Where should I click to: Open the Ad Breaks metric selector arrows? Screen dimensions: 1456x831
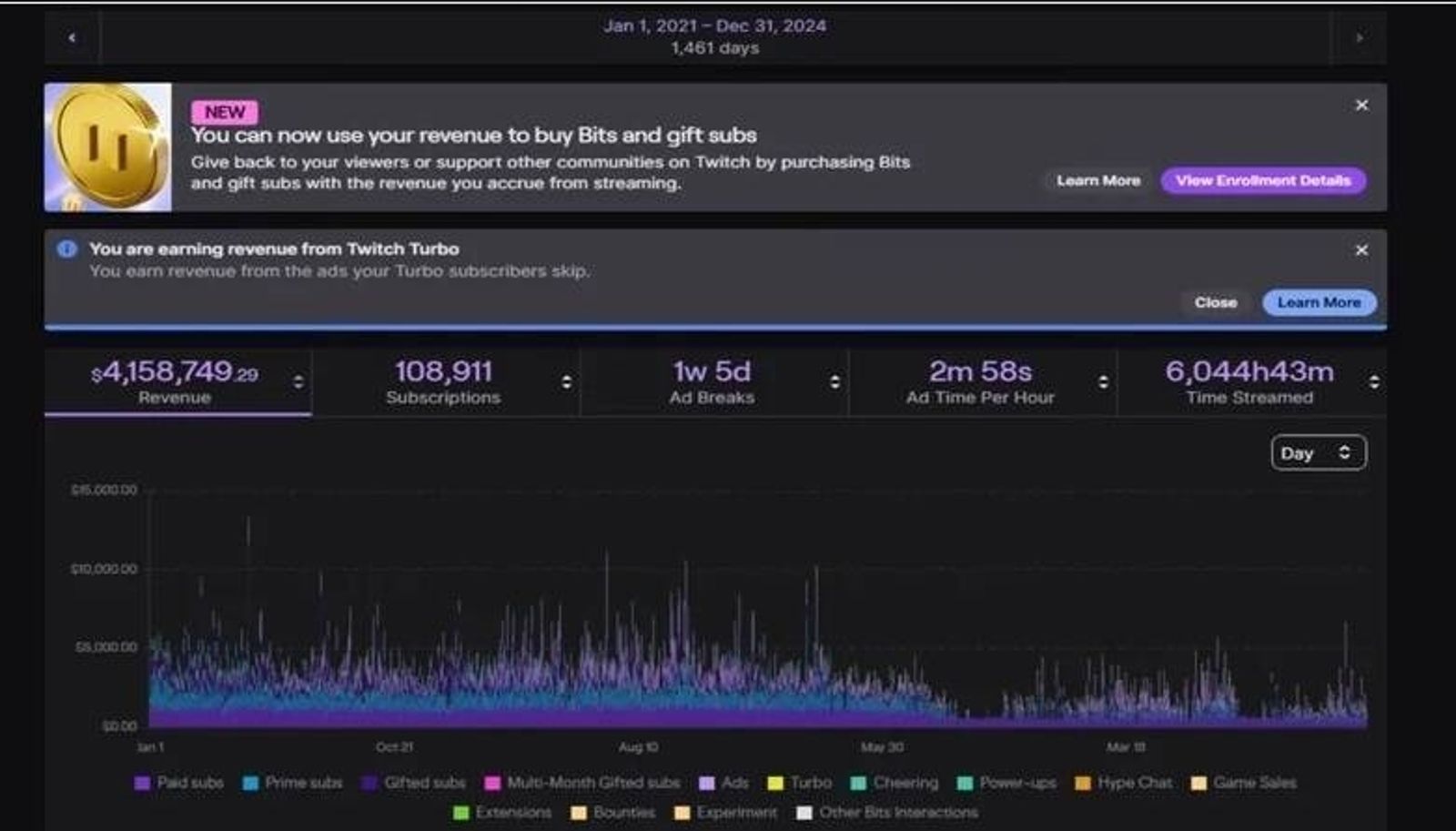(834, 382)
